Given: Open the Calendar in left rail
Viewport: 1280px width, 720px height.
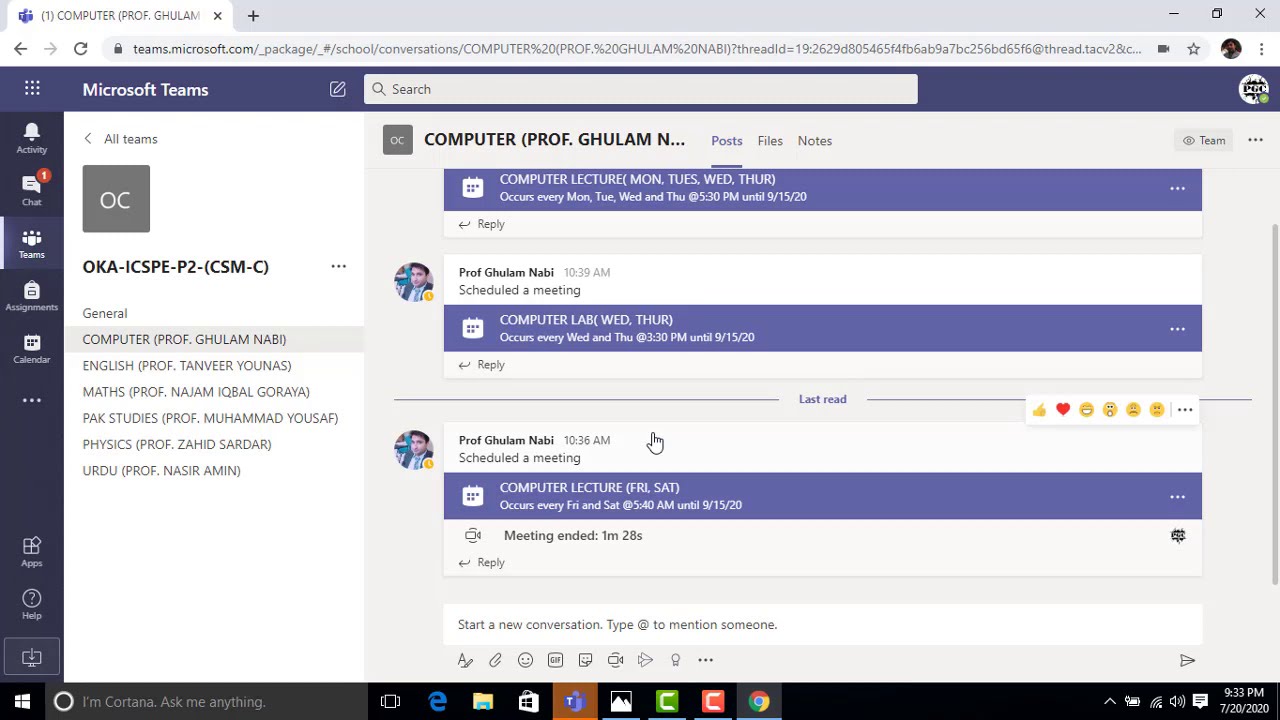Looking at the screenshot, I should [x=32, y=348].
